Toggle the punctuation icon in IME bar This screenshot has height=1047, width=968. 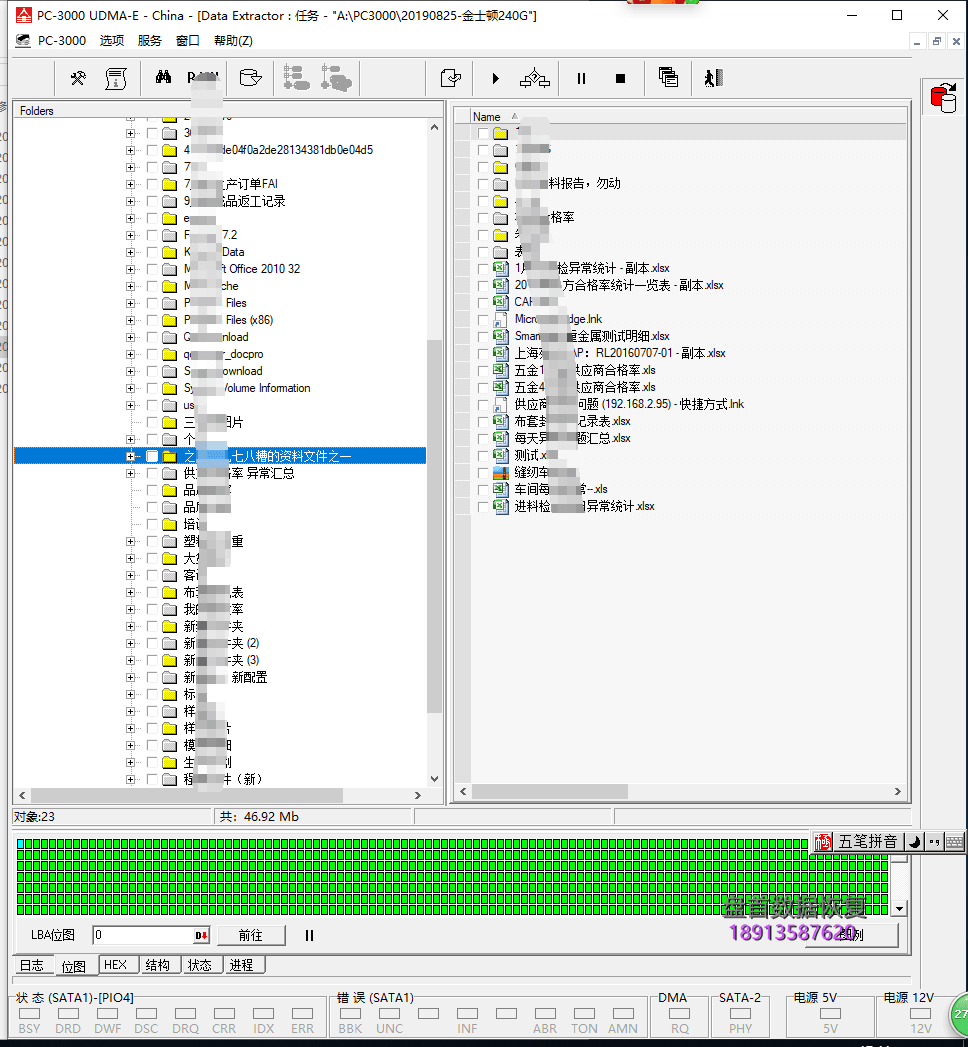[934, 842]
